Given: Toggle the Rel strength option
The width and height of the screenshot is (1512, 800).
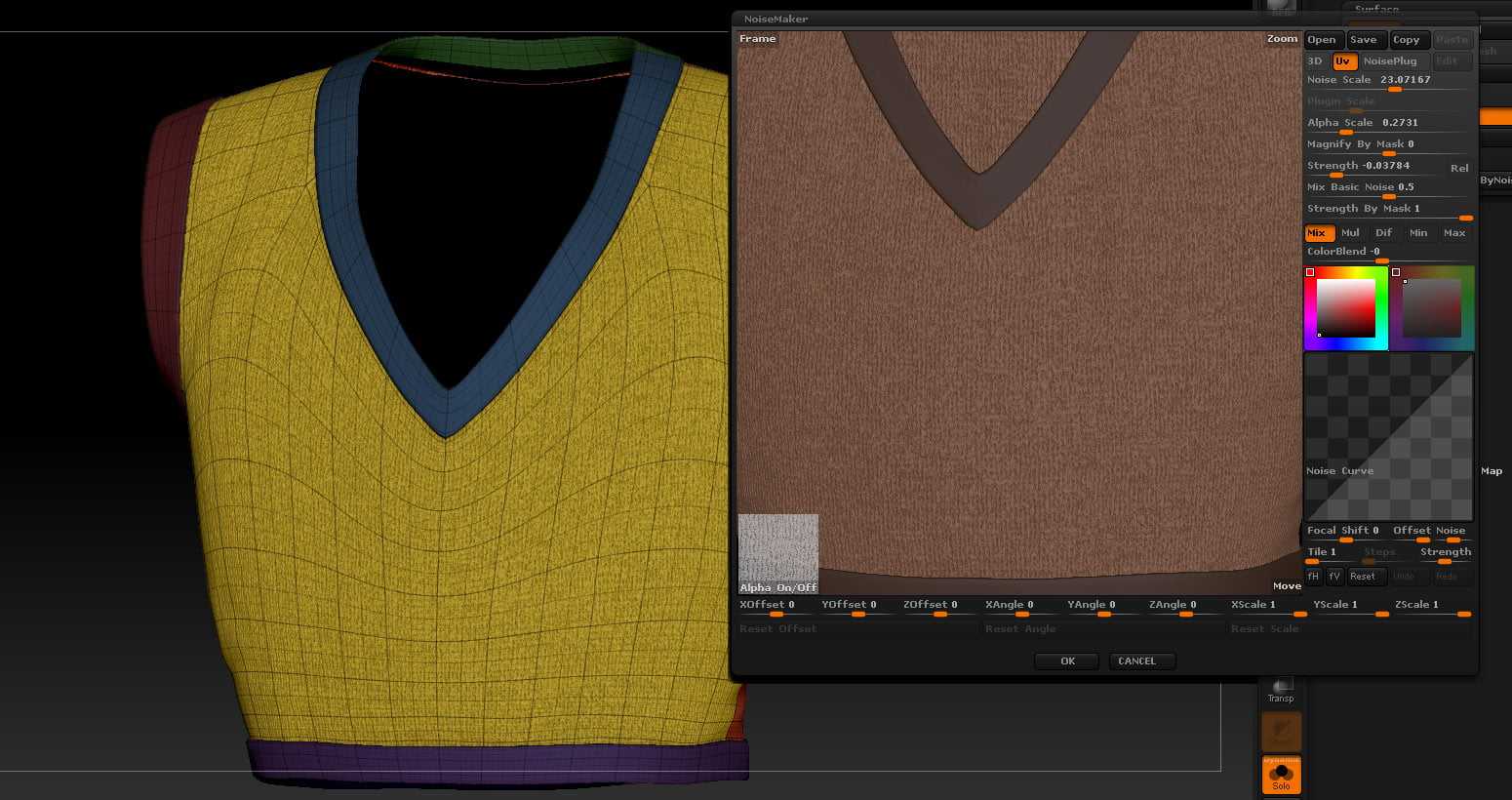Looking at the screenshot, I should tap(1458, 168).
